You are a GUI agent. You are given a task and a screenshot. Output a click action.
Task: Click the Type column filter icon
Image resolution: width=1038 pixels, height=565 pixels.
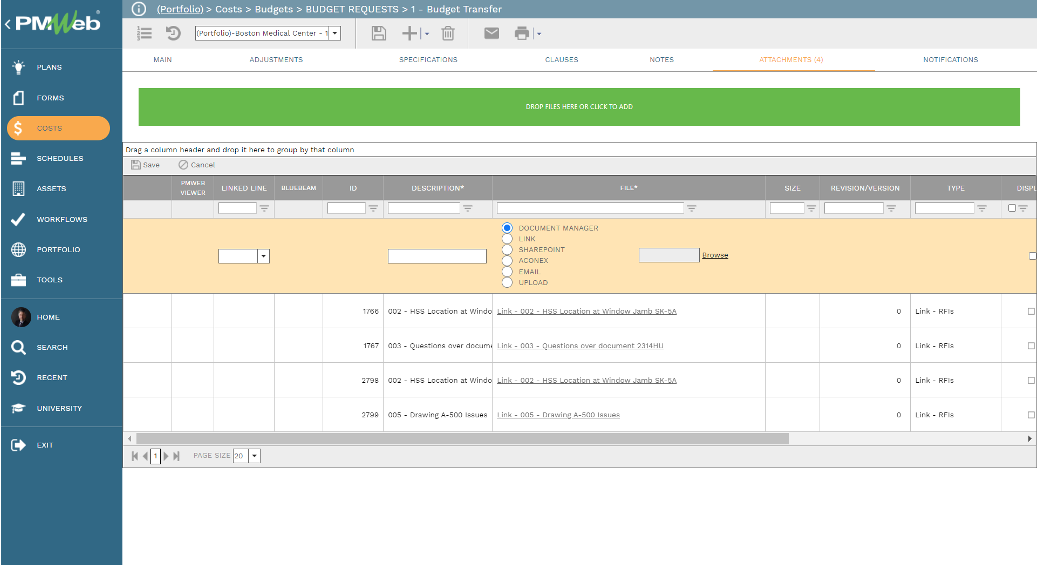tap(982, 208)
